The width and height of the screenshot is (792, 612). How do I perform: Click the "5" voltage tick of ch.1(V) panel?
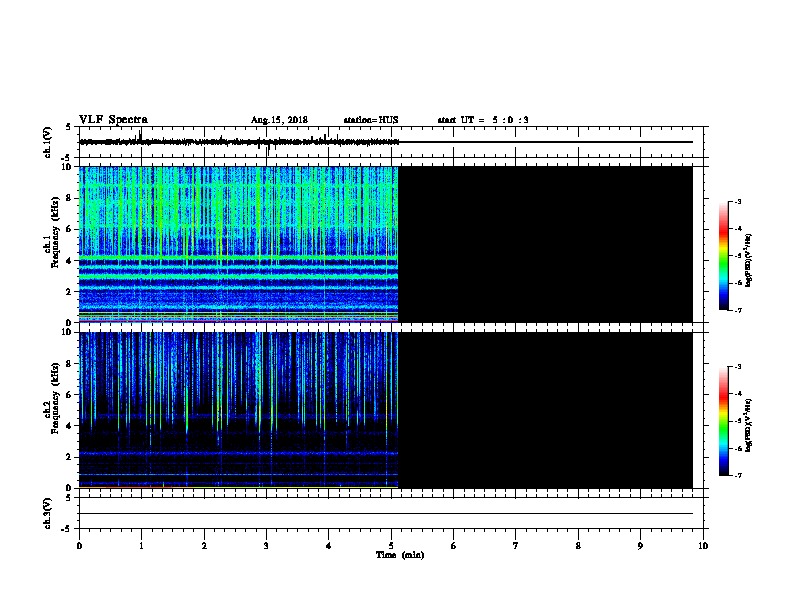69,128
